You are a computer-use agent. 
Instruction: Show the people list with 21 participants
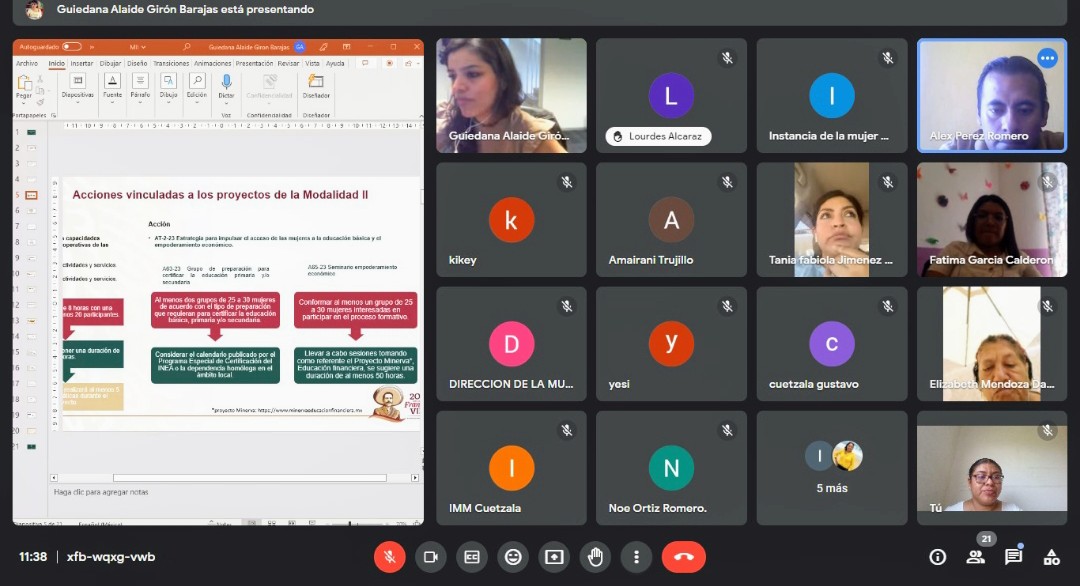[x=975, y=557]
